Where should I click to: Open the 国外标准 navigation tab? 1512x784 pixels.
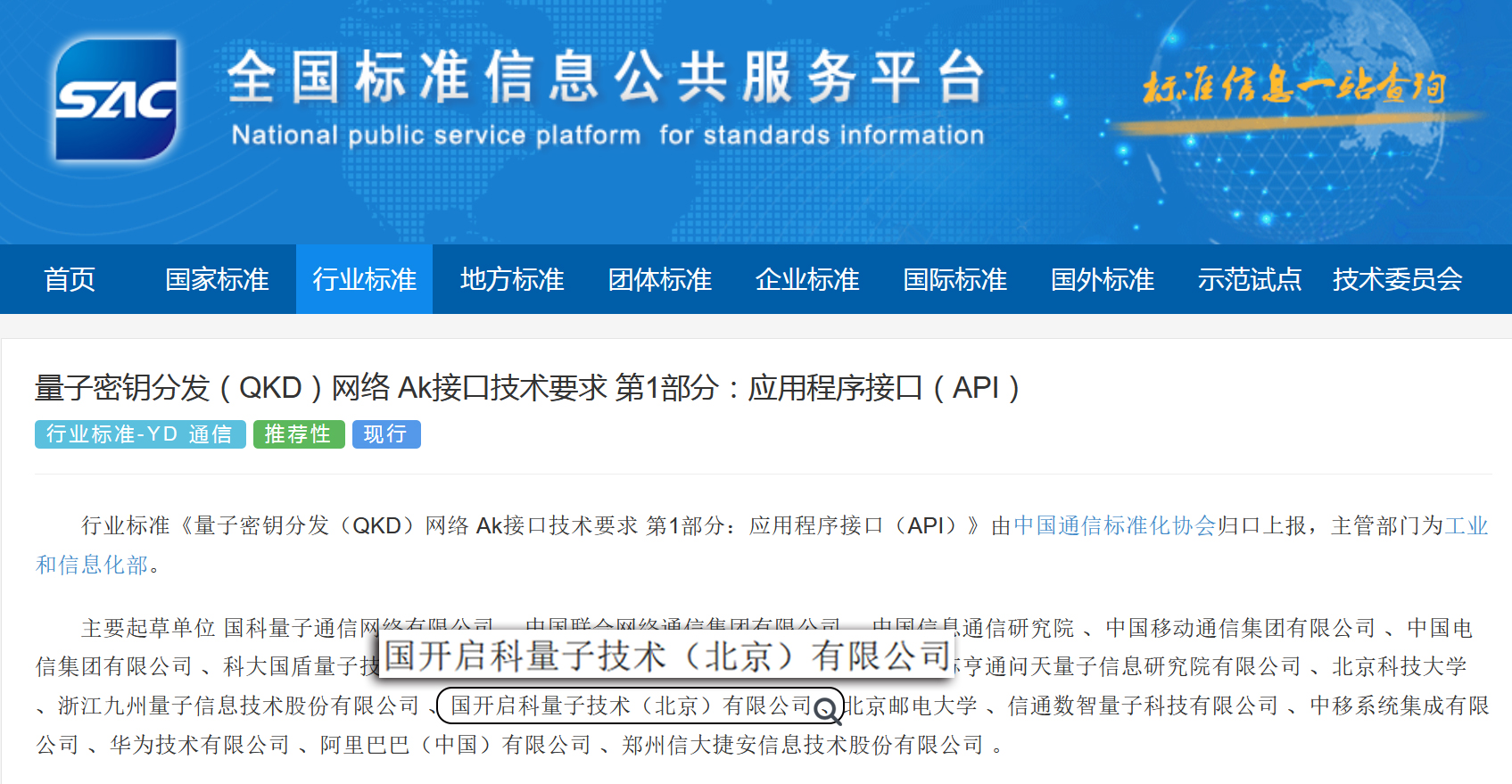tap(1103, 279)
